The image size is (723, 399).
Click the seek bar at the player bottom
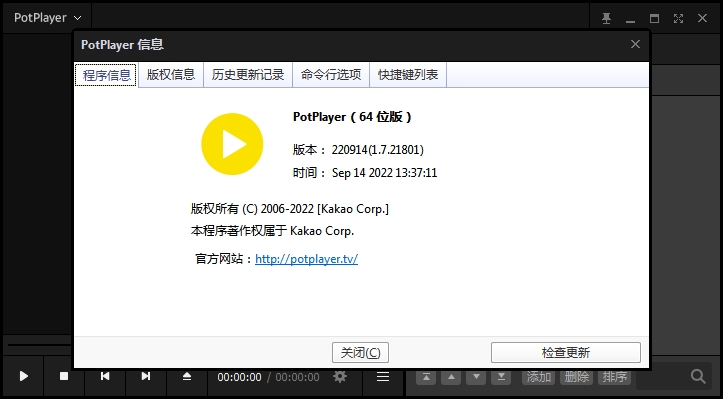click(39, 345)
